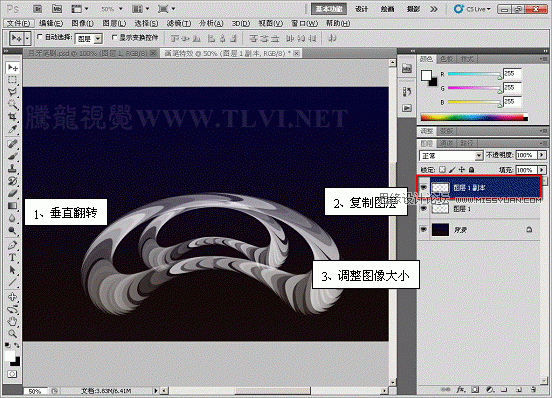Screen dimensions: 552x398
Task: Launch Adobe Bridge from the top bar
Action: (x=38, y=9)
